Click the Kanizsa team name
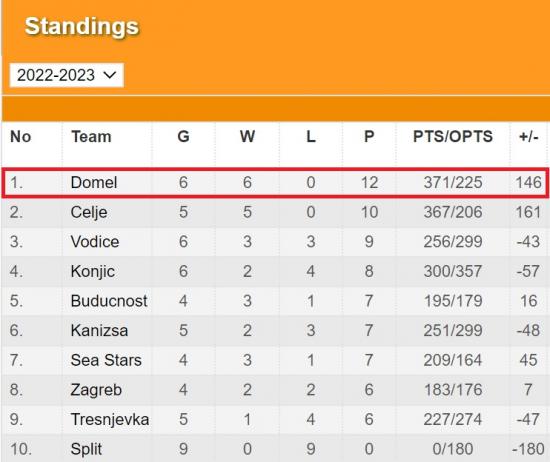Viewport: 550px width, 462px height. click(99, 330)
